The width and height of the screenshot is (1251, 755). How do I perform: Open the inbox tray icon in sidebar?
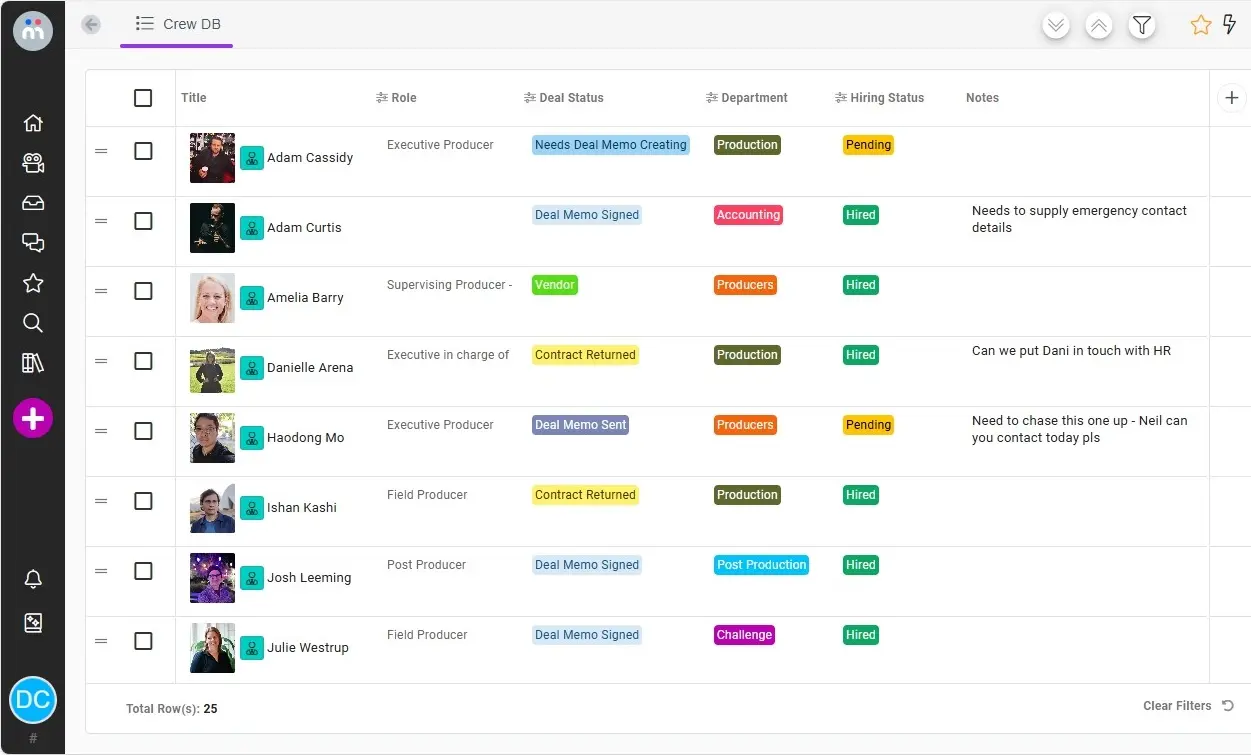pos(33,203)
